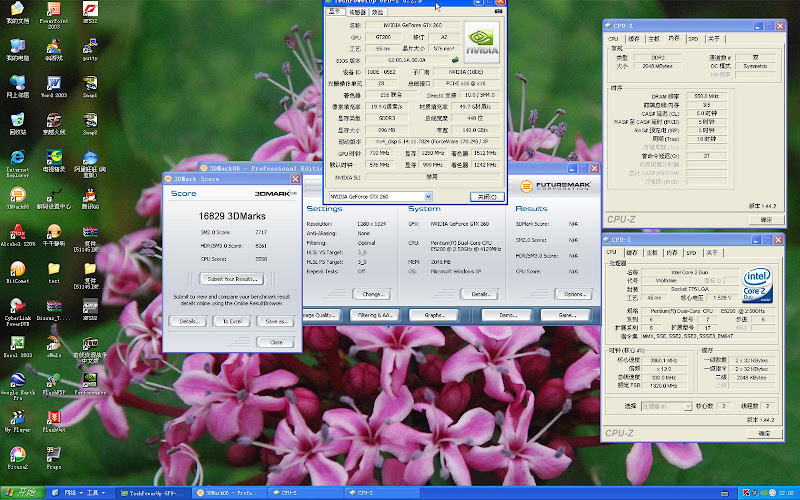Screen dimensions: 800x500
Task: Click 关闭(C) button in GPU-Z
Action: tap(487, 196)
